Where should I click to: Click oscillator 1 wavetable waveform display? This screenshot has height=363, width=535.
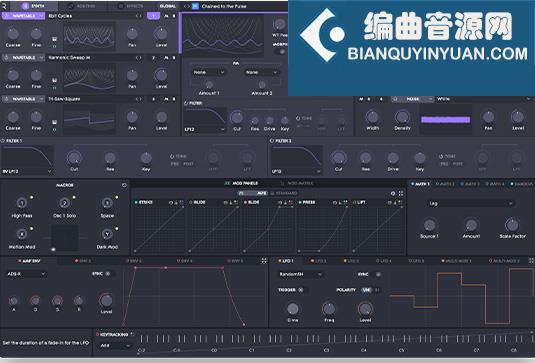89,36
